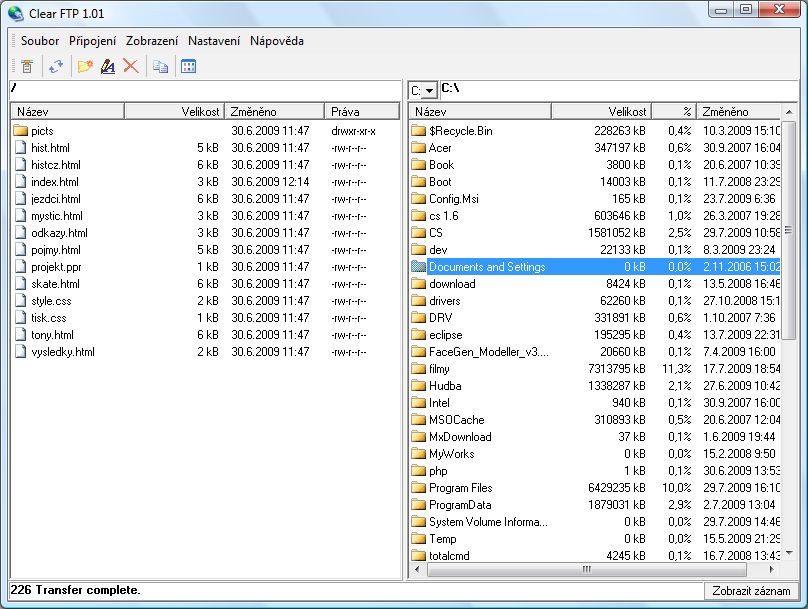Click the refresh arrows toolbar icon
Viewport: 808px width, 609px height.
click(x=56, y=66)
